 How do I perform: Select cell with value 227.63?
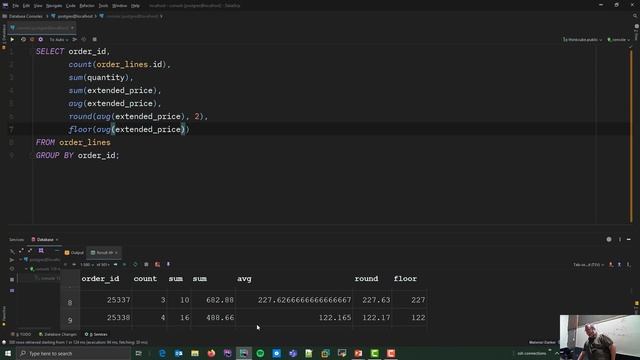[x=371, y=300]
